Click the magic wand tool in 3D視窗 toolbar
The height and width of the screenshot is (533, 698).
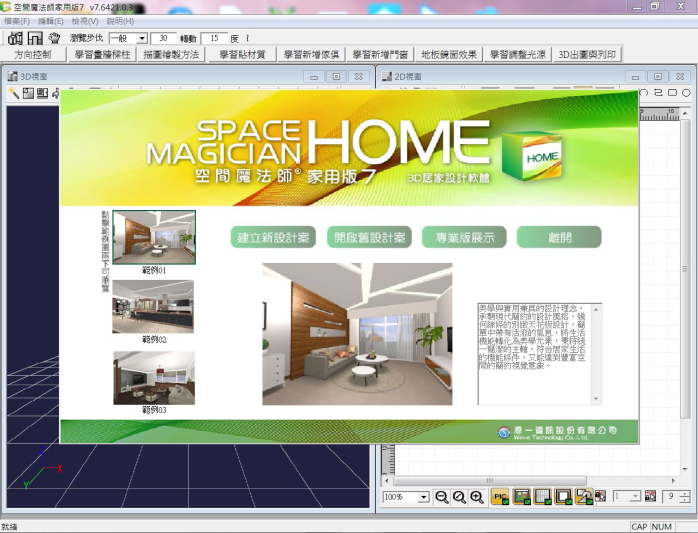[14, 93]
